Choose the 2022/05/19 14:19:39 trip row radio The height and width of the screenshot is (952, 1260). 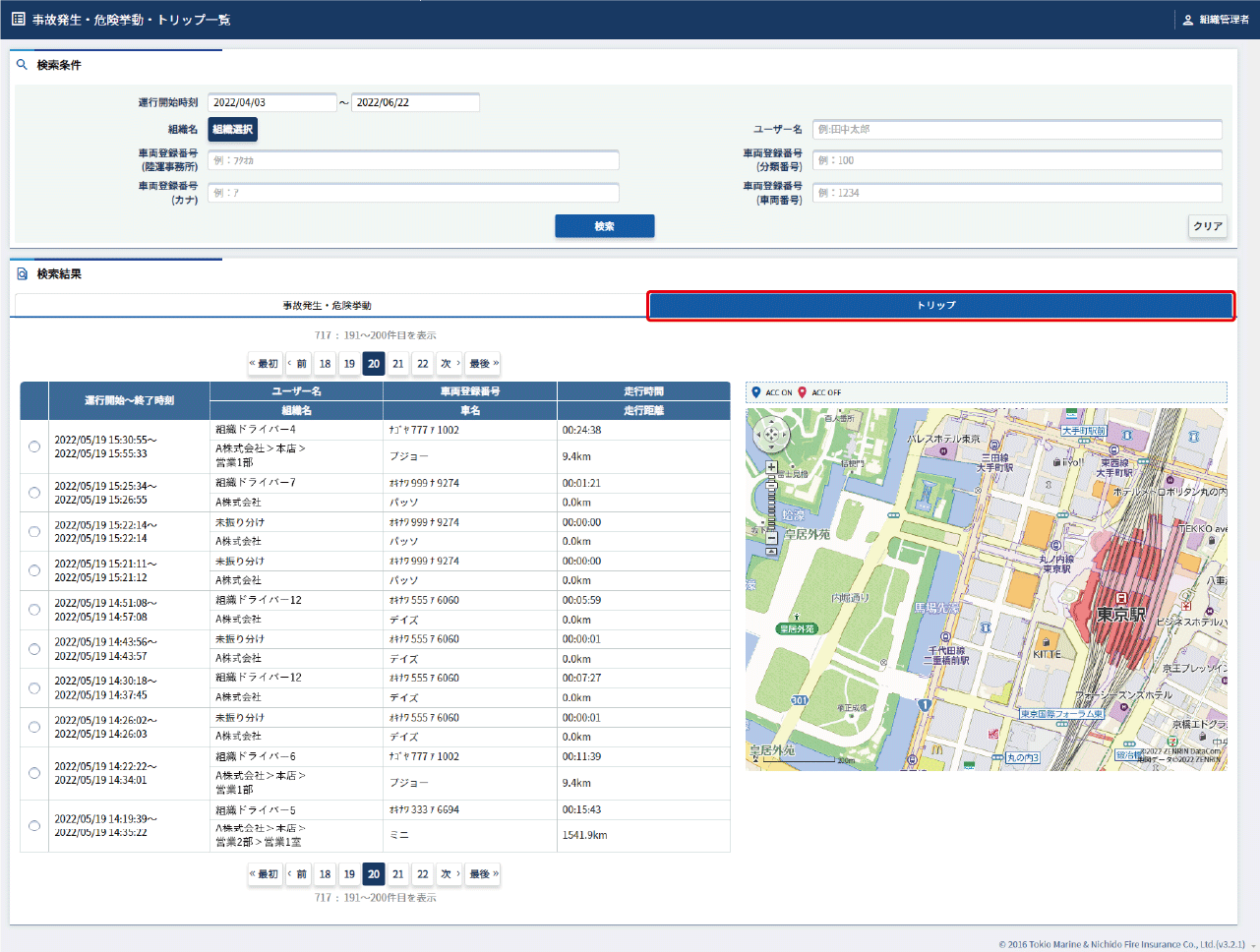(34, 826)
